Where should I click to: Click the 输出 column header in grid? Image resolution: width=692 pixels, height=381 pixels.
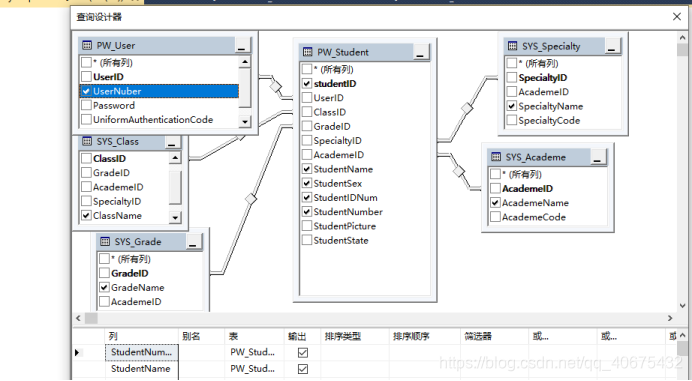[x=303, y=336]
